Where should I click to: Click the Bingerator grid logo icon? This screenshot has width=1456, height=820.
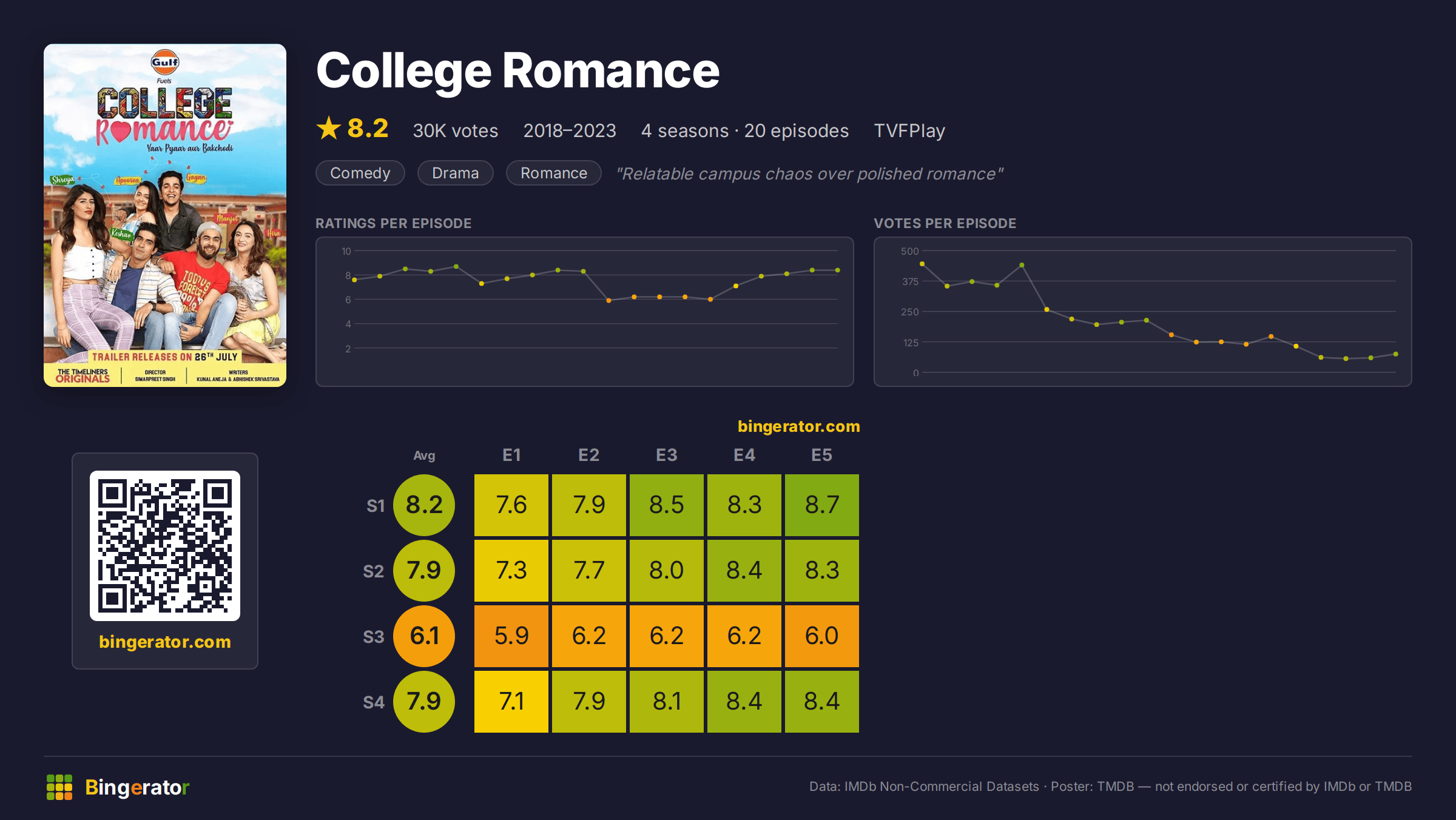59,787
